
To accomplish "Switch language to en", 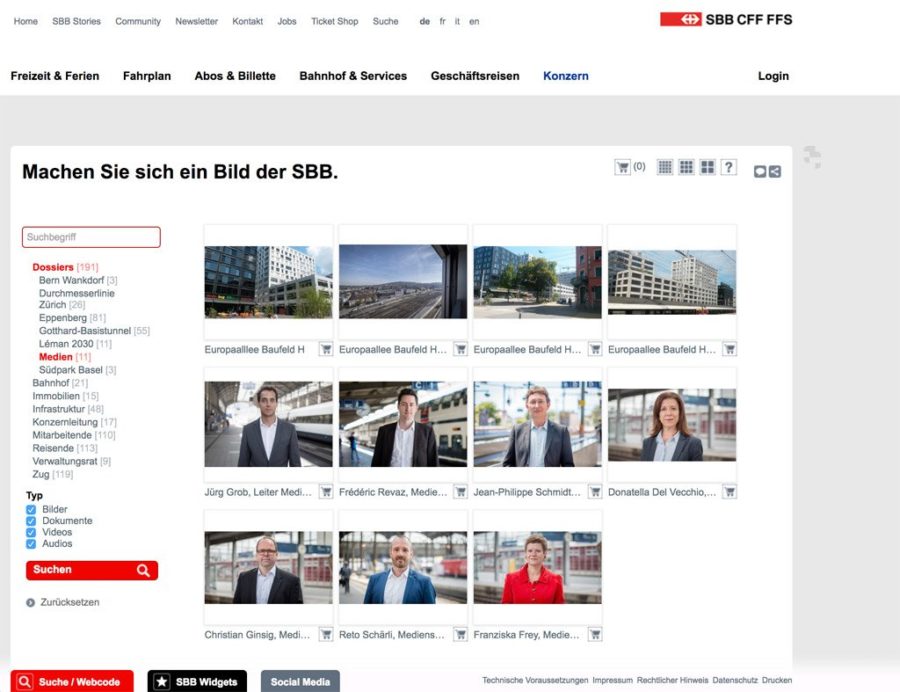I will pos(474,21).
